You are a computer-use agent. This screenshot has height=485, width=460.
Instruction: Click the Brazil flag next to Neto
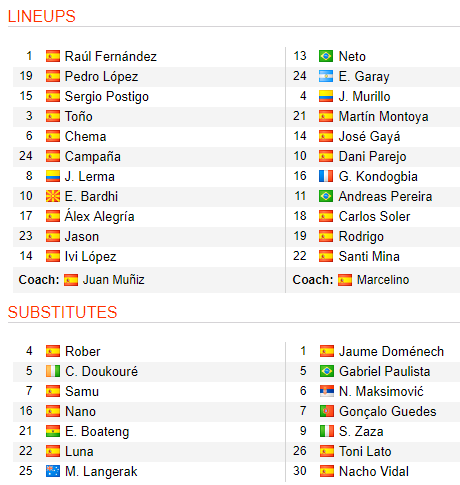point(326,56)
